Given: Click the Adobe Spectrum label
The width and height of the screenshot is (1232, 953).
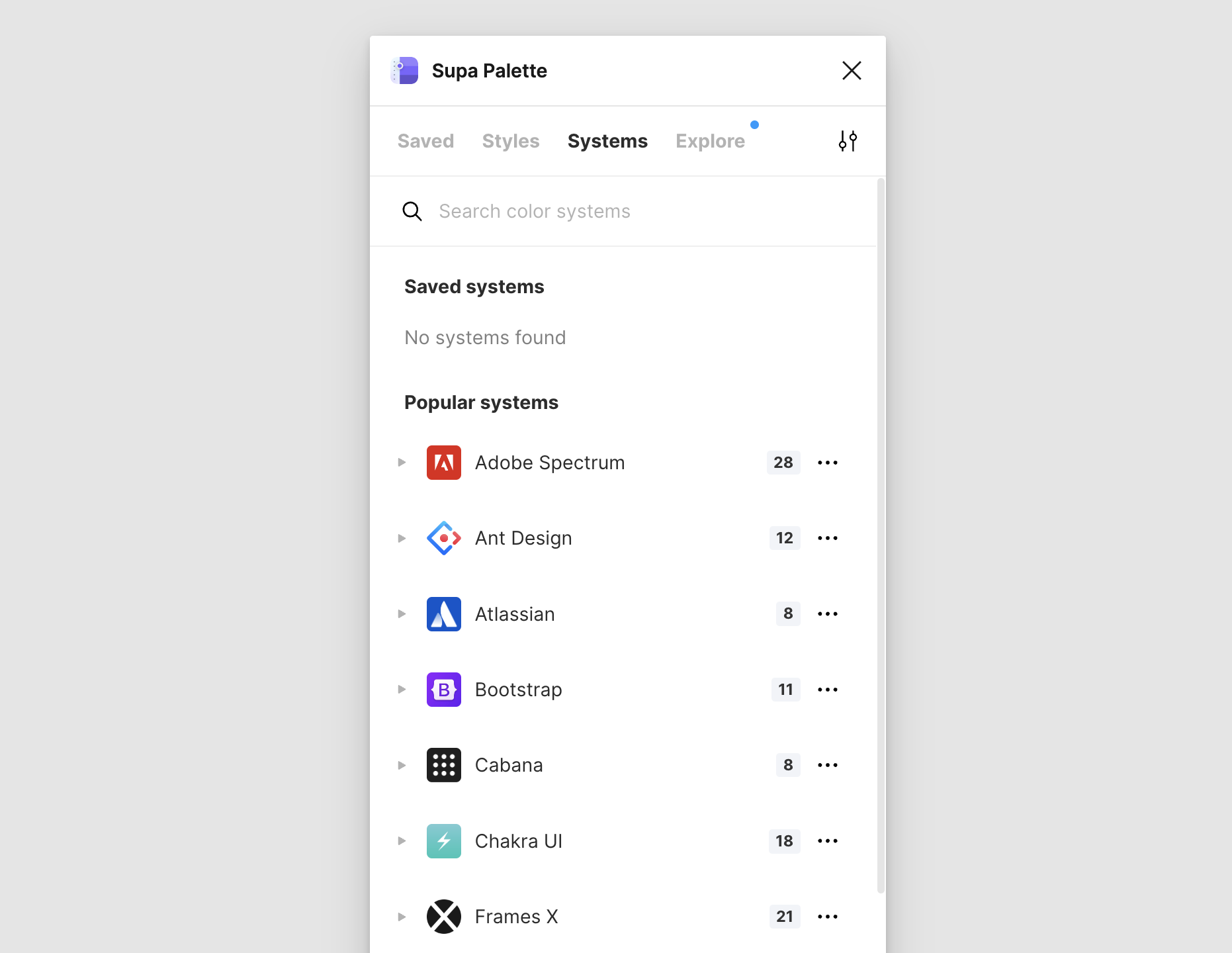Looking at the screenshot, I should [x=550, y=463].
